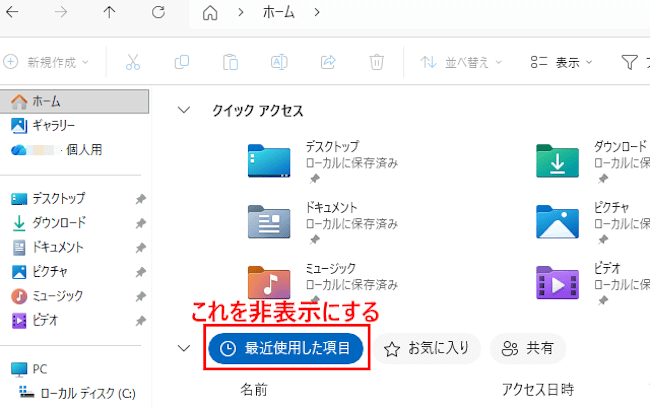Select ローカル ディスク (C:) in sidebar

78,393
